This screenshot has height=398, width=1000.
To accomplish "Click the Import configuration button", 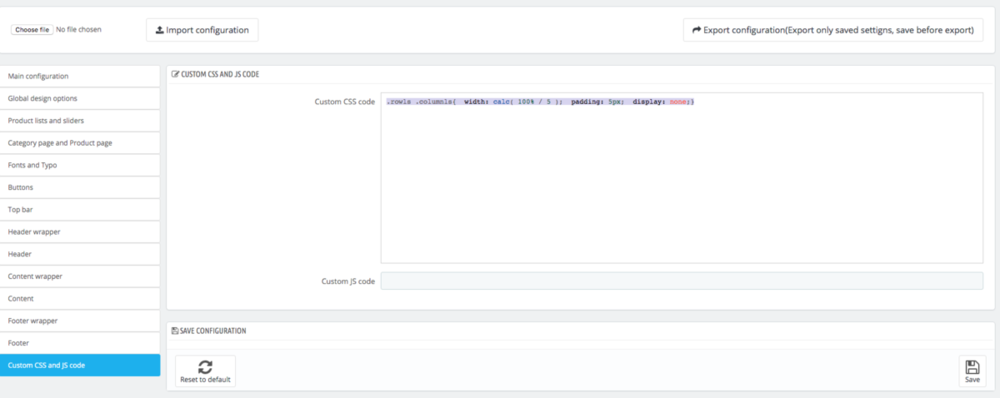I will pos(202,30).
